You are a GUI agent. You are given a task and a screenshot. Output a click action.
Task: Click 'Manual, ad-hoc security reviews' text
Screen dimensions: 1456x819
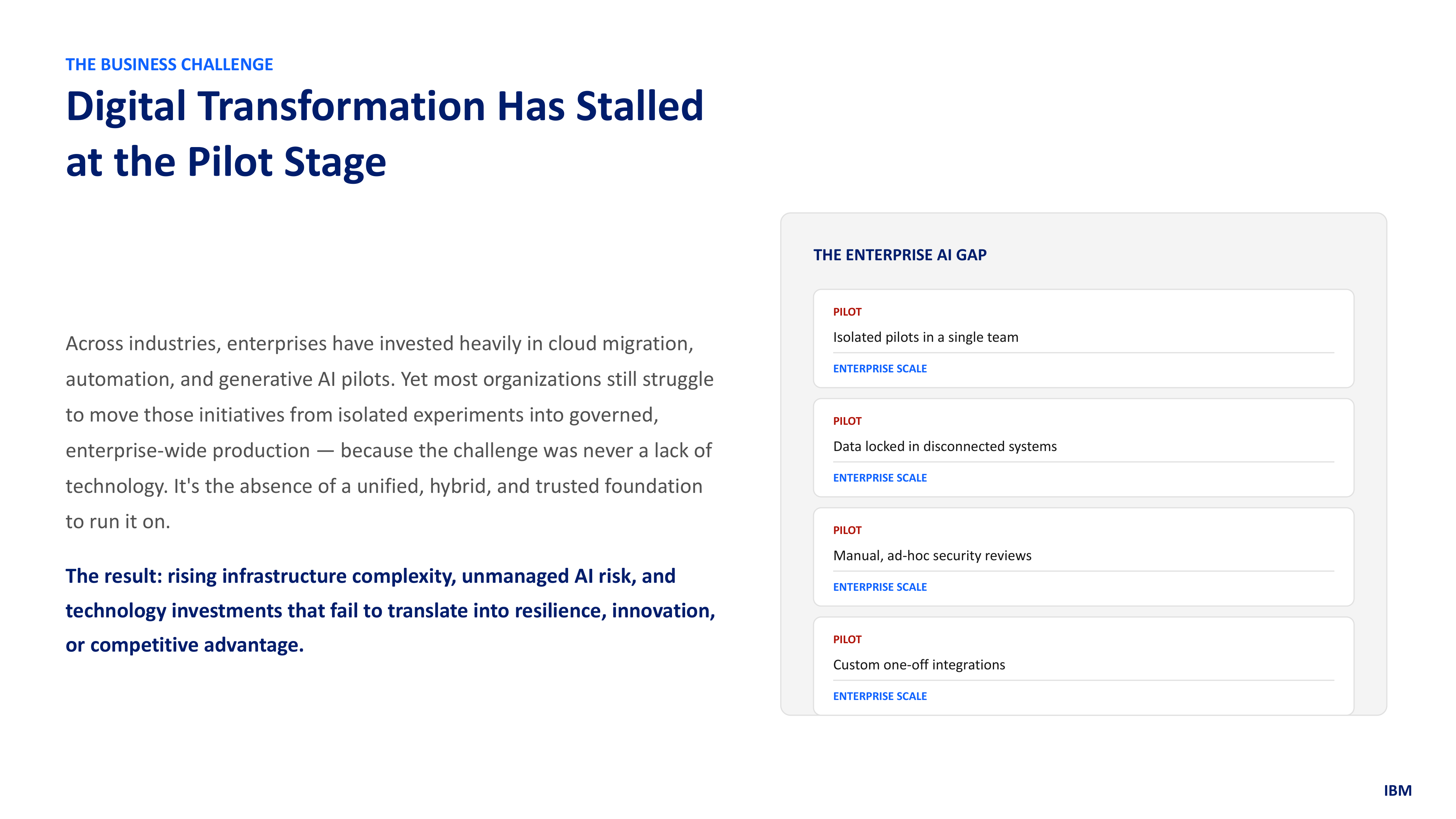pyautogui.click(x=932, y=555)
